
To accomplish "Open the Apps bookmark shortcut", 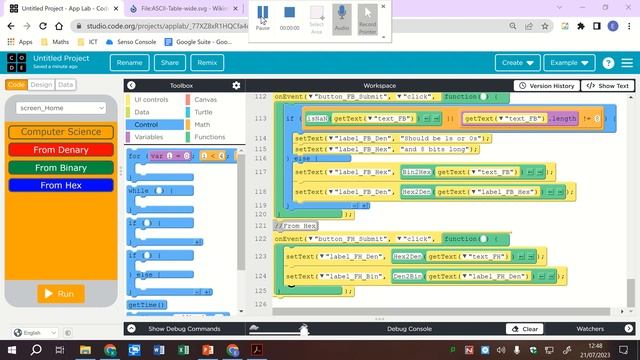I will (20, 42).
